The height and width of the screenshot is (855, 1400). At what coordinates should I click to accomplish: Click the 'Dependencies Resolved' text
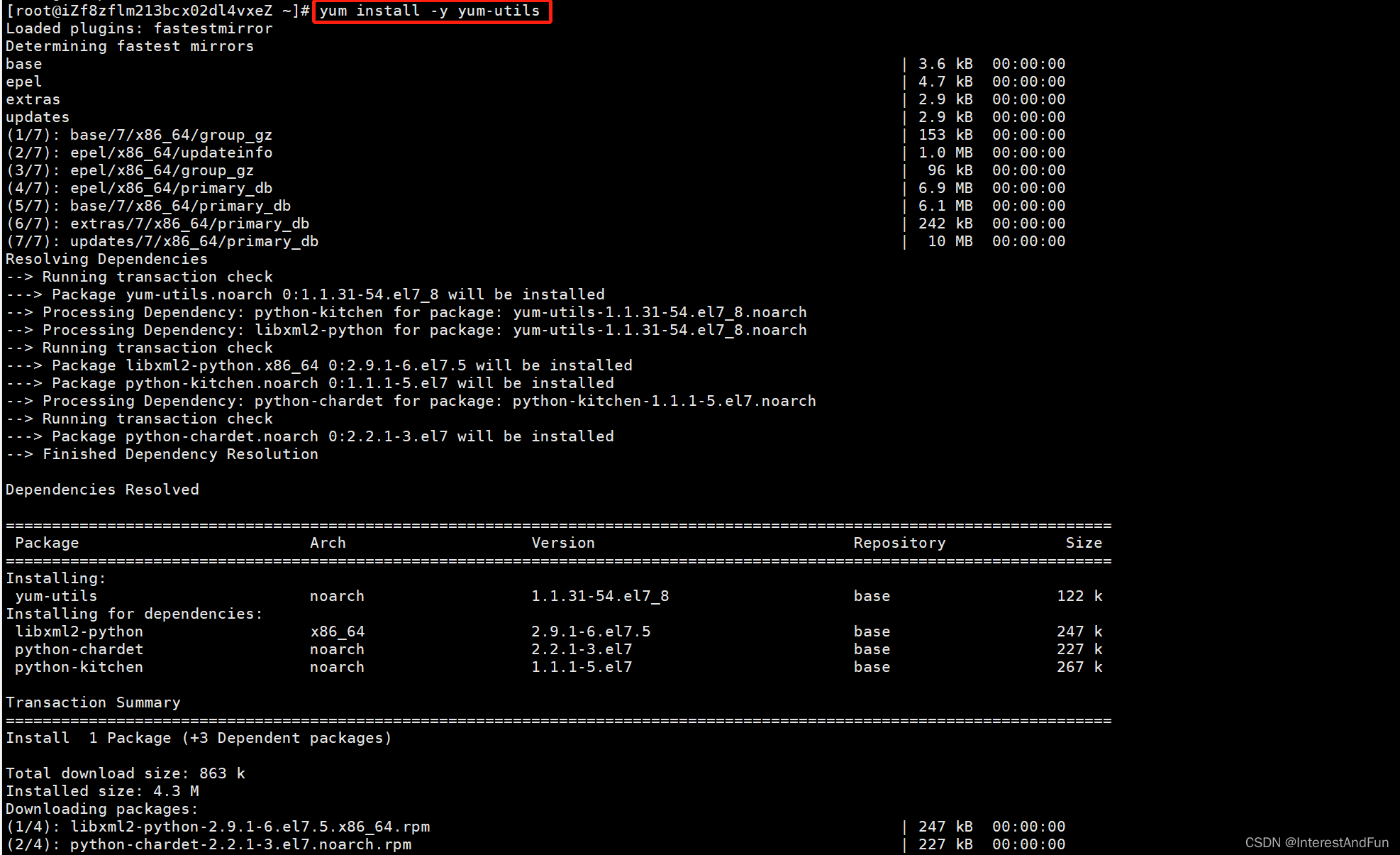[102, 490]
